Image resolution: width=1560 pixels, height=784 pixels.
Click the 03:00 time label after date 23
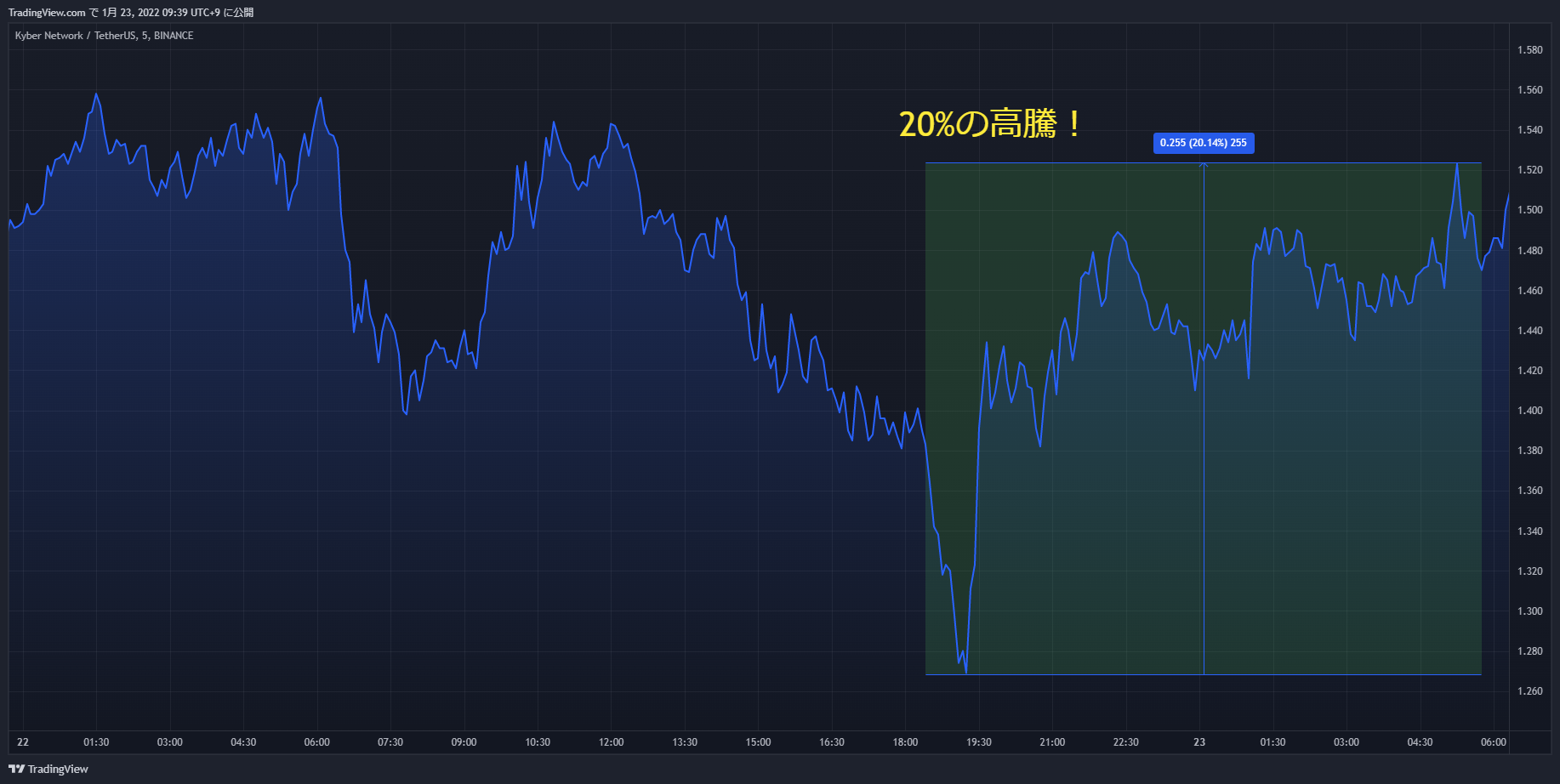(1346, 742)
